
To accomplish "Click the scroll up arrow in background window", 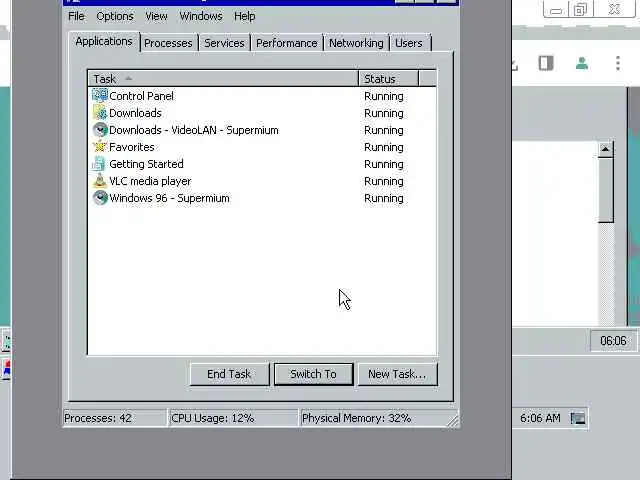I will click(x=605, y=149).
